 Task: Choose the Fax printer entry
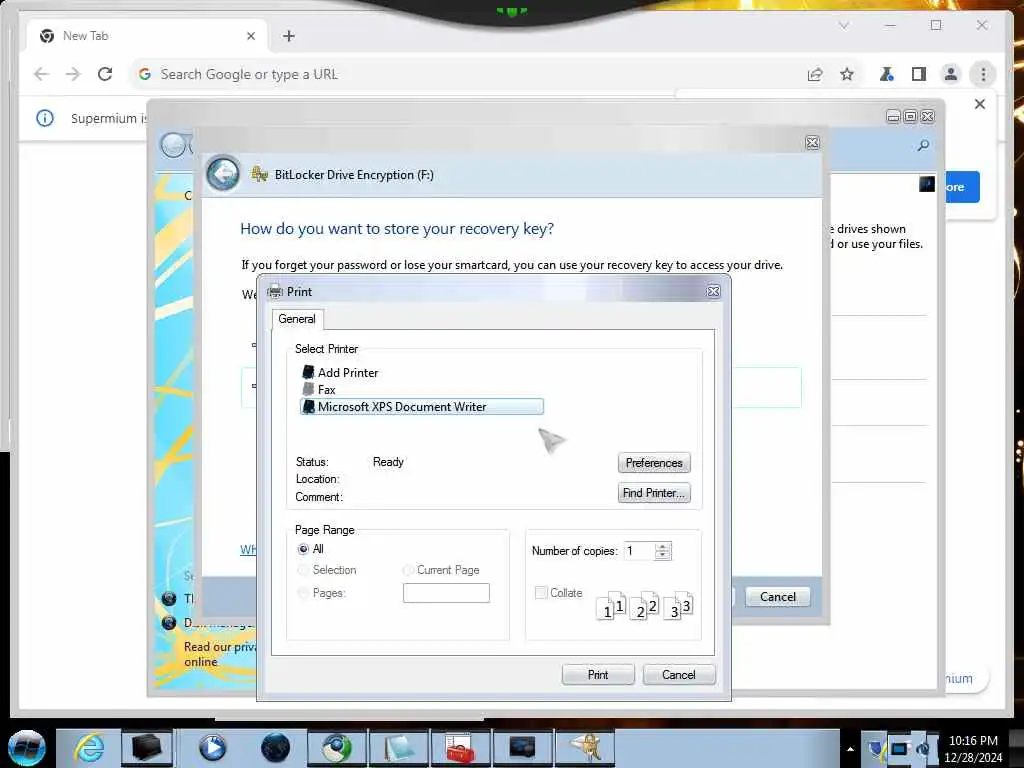319,389
